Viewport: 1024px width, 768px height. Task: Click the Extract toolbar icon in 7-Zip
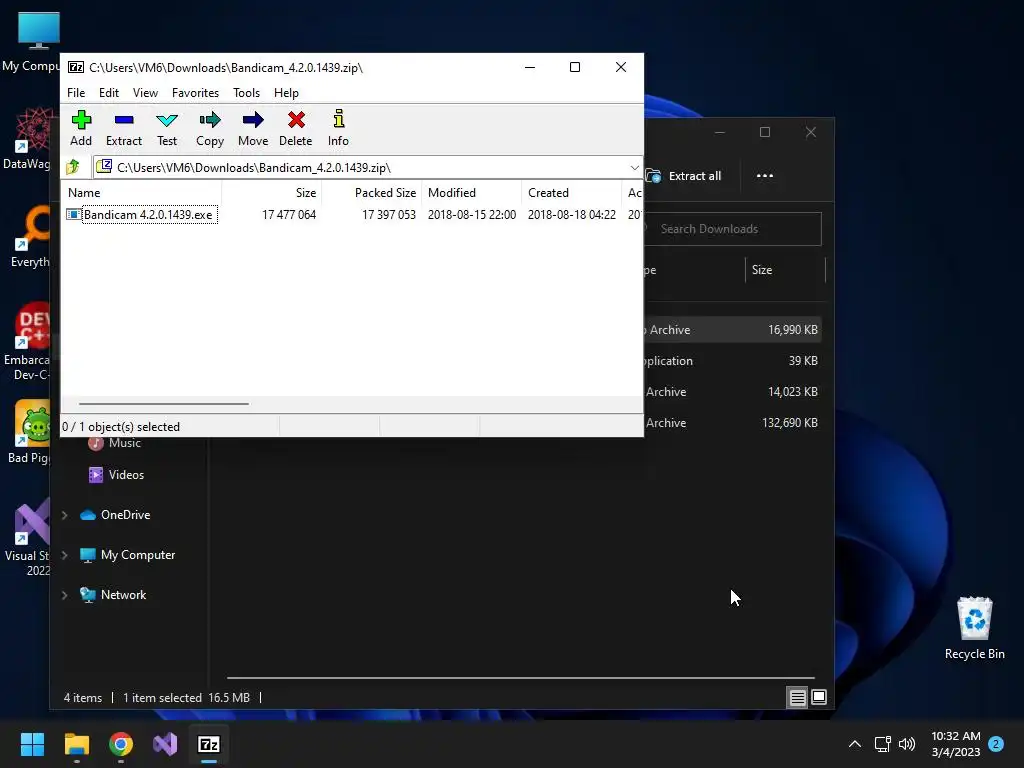point(123,129)
